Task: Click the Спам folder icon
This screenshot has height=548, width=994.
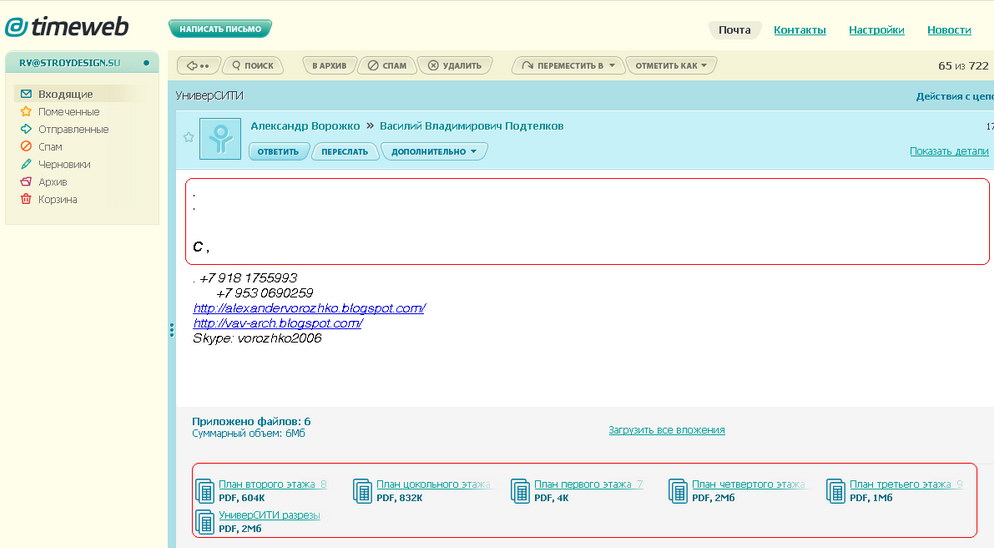Action: (26, 147)
